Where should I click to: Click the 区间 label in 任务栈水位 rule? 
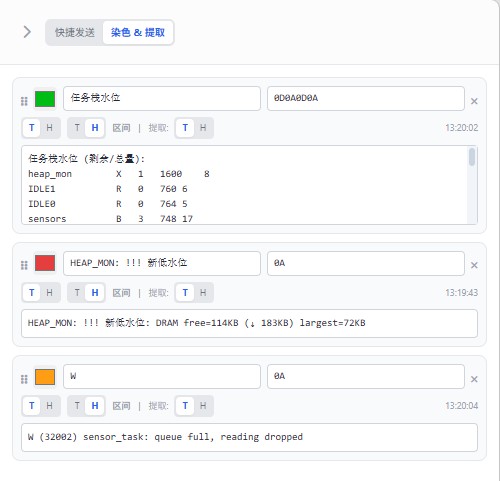pyautogui.click(x=121, y=128)
